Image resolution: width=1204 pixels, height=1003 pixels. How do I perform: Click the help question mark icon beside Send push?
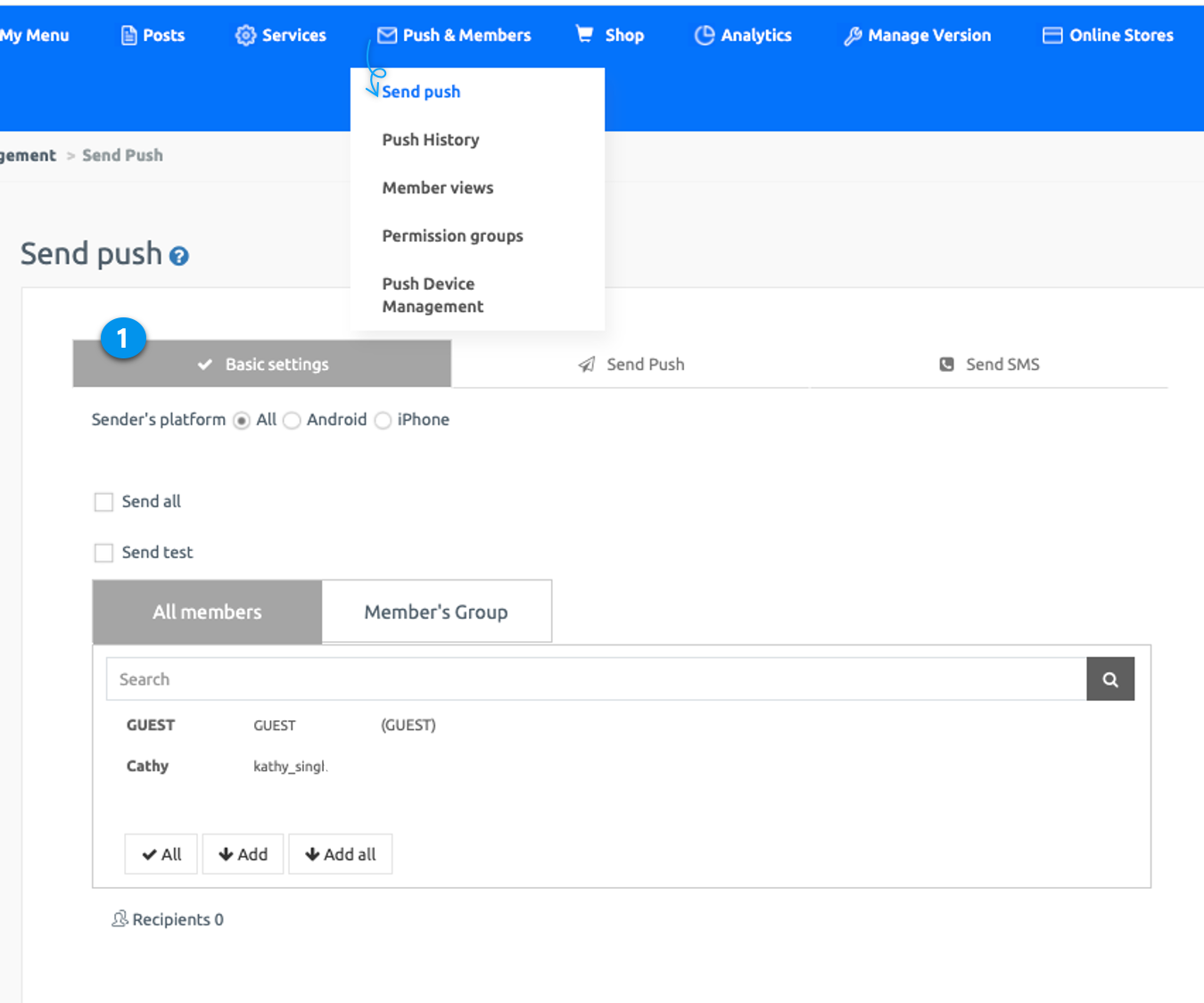179,257
